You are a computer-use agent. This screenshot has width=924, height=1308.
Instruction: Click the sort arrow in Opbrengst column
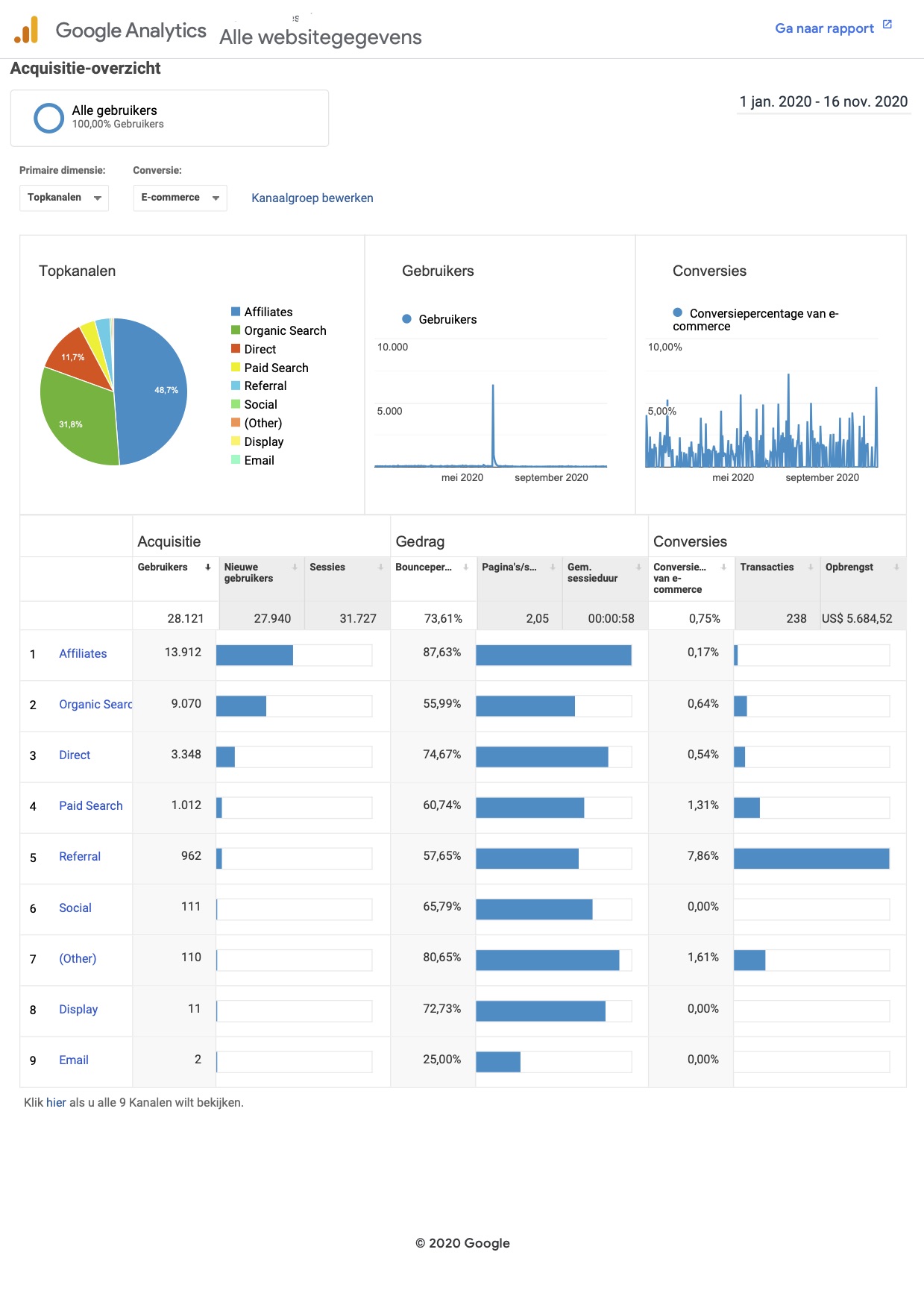coord(896,567)
